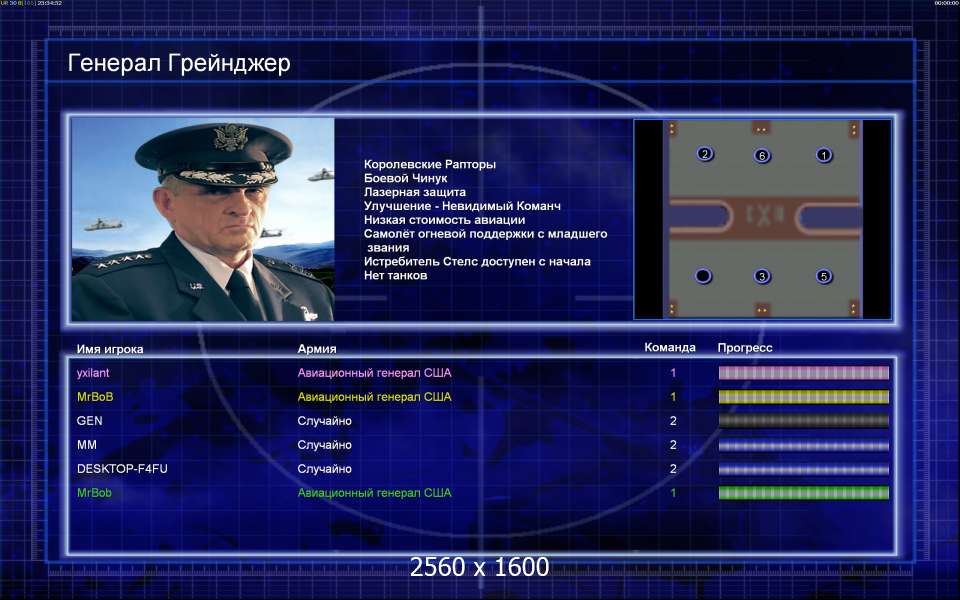Select player name GEN

click(89, 421)
